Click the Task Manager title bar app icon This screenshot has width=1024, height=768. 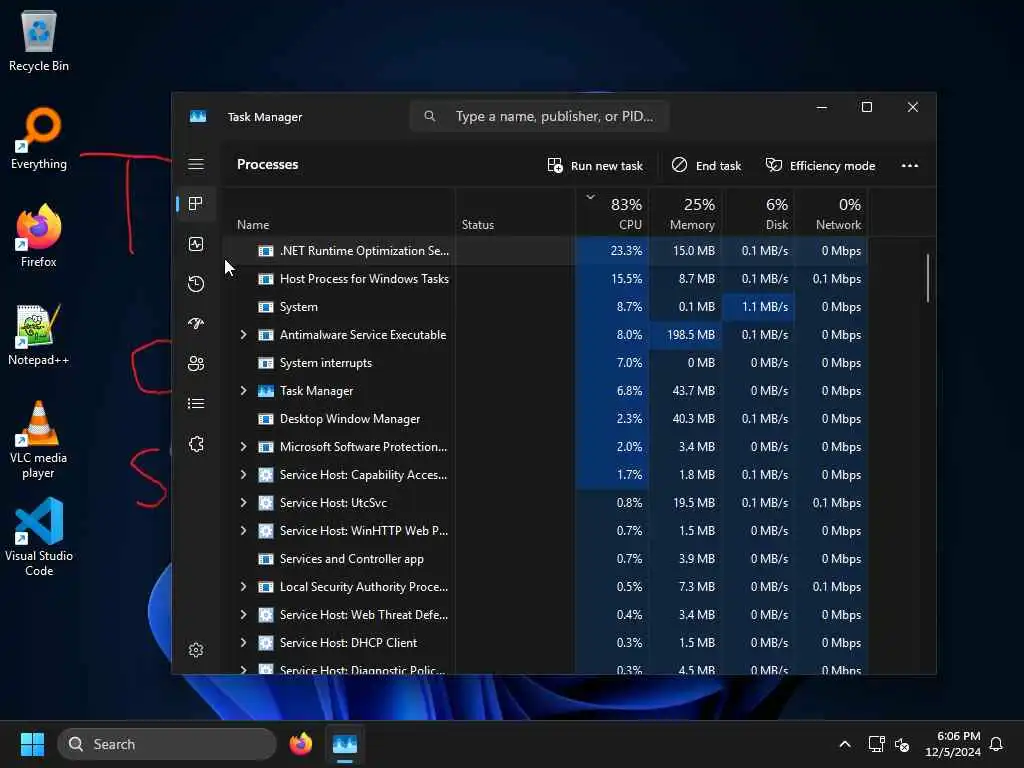tap(198, 116)
